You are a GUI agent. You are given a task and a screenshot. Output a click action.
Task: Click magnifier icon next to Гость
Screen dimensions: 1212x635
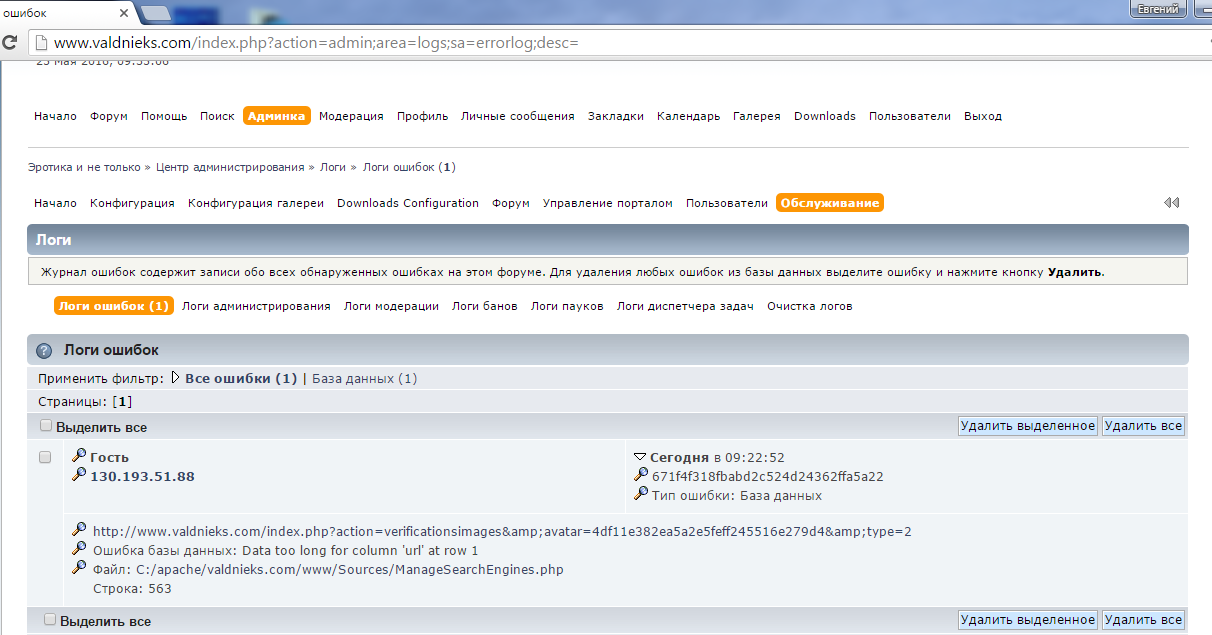coord(79,456)
